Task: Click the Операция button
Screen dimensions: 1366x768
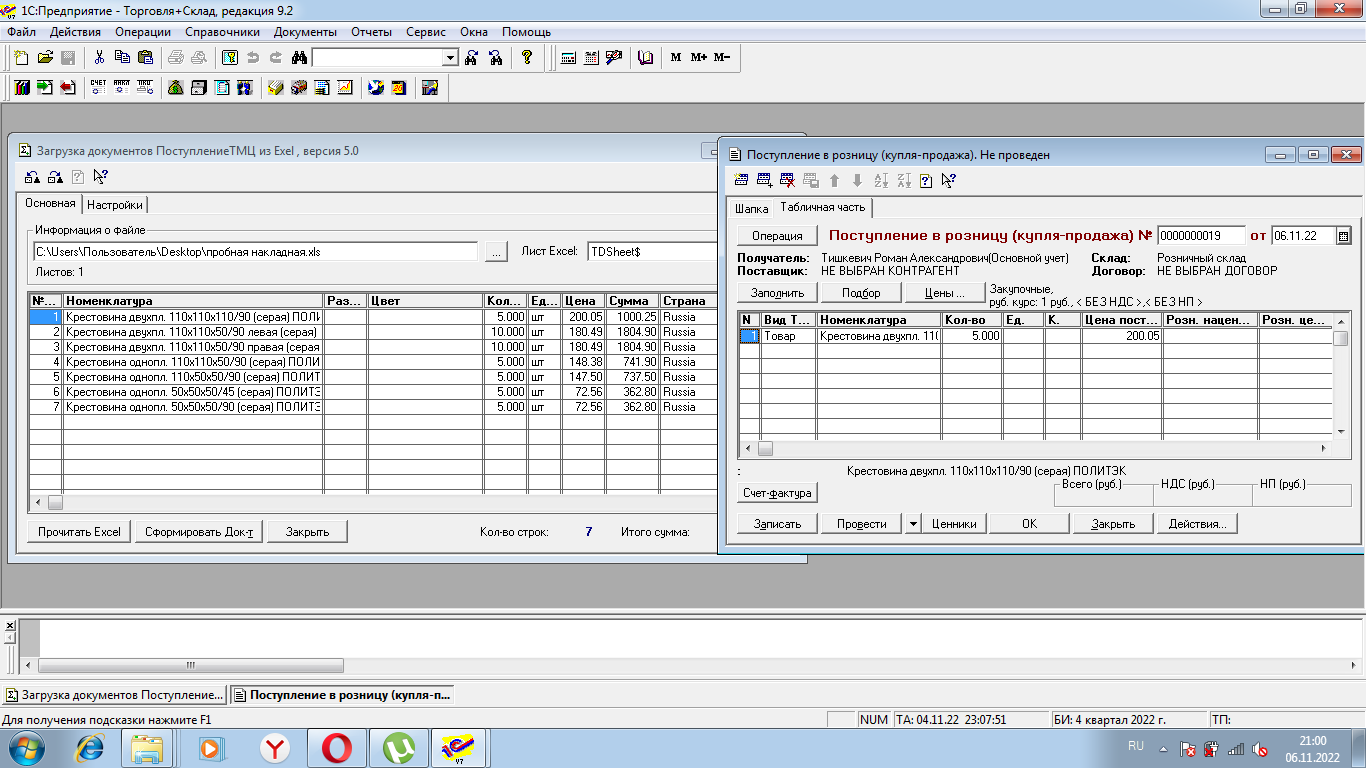Action: [777, 236]
